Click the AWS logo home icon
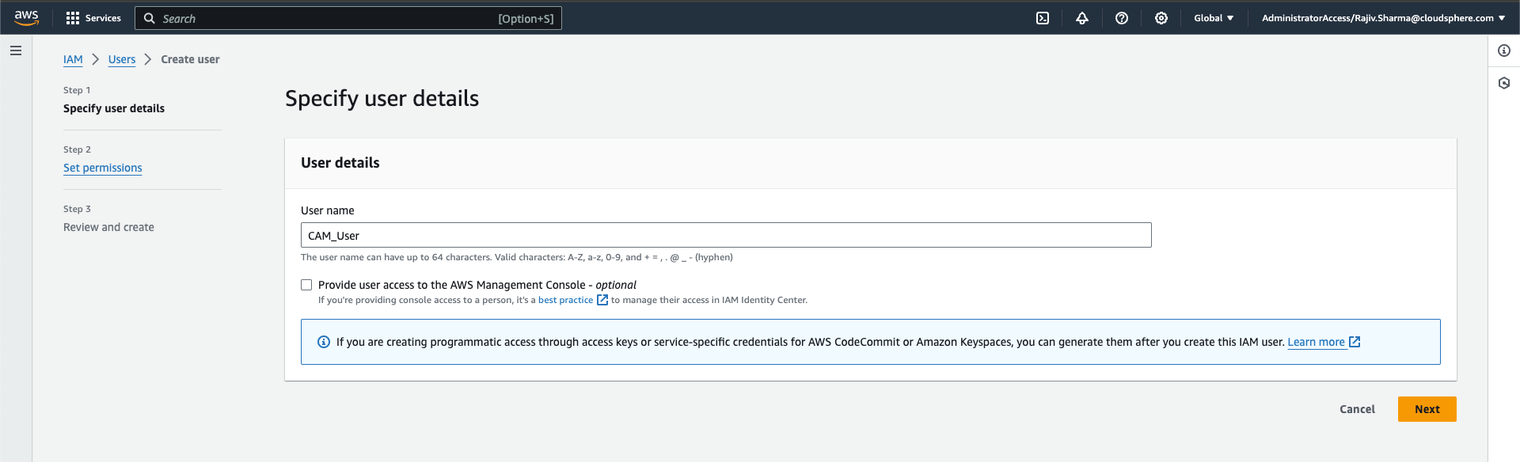 (26, 18)
